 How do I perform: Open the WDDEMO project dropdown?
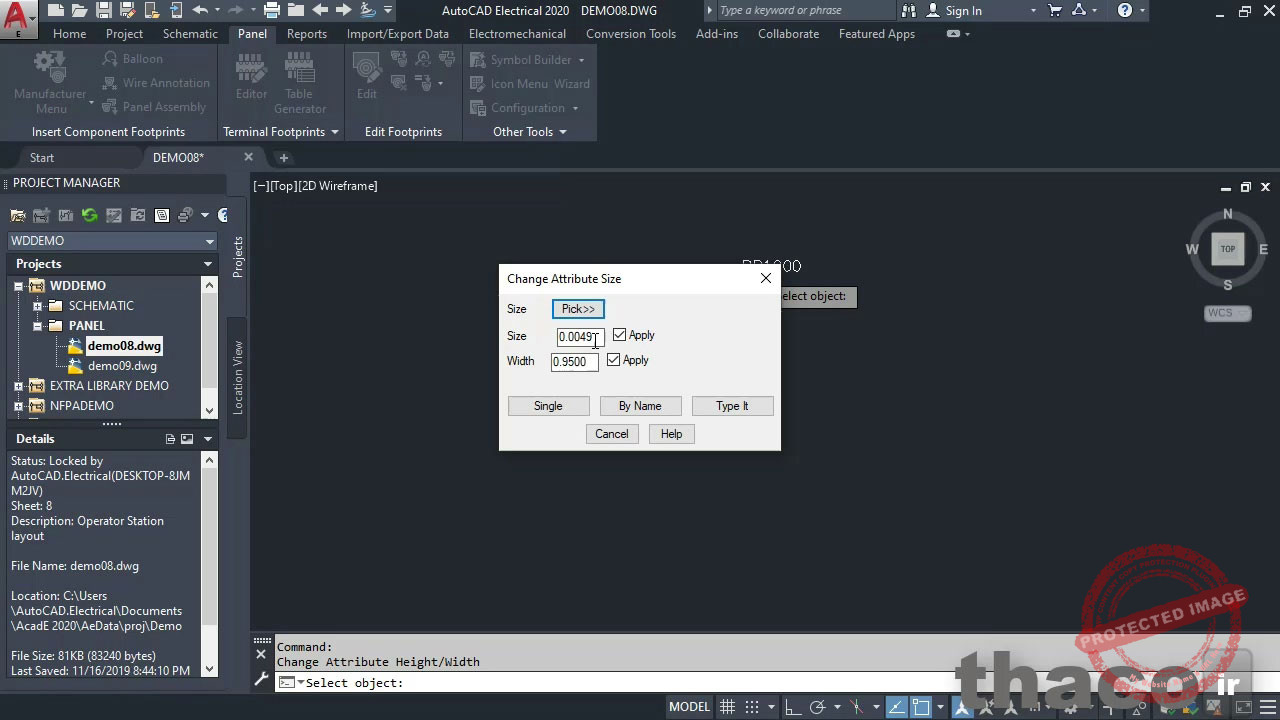click(209, 240)
